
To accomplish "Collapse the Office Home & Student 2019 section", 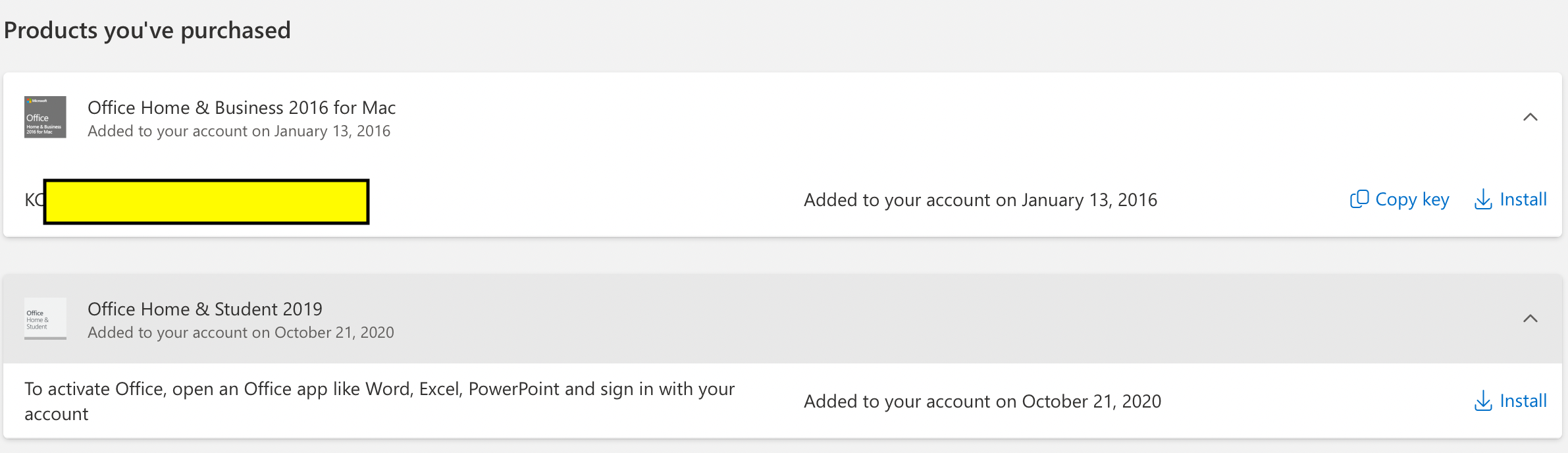I will [x=1530, y=319].
